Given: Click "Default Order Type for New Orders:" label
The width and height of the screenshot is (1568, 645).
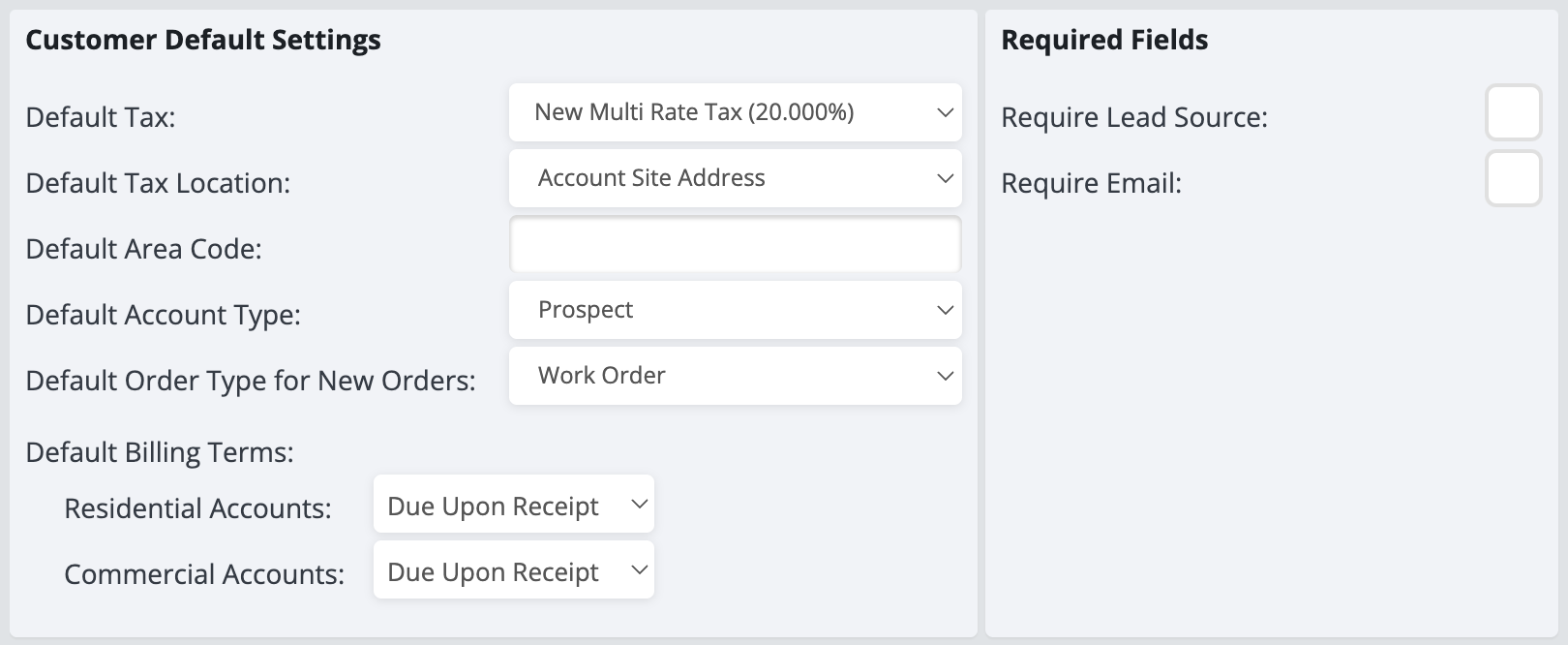Looking at the screenshot, I should (250, 382).
